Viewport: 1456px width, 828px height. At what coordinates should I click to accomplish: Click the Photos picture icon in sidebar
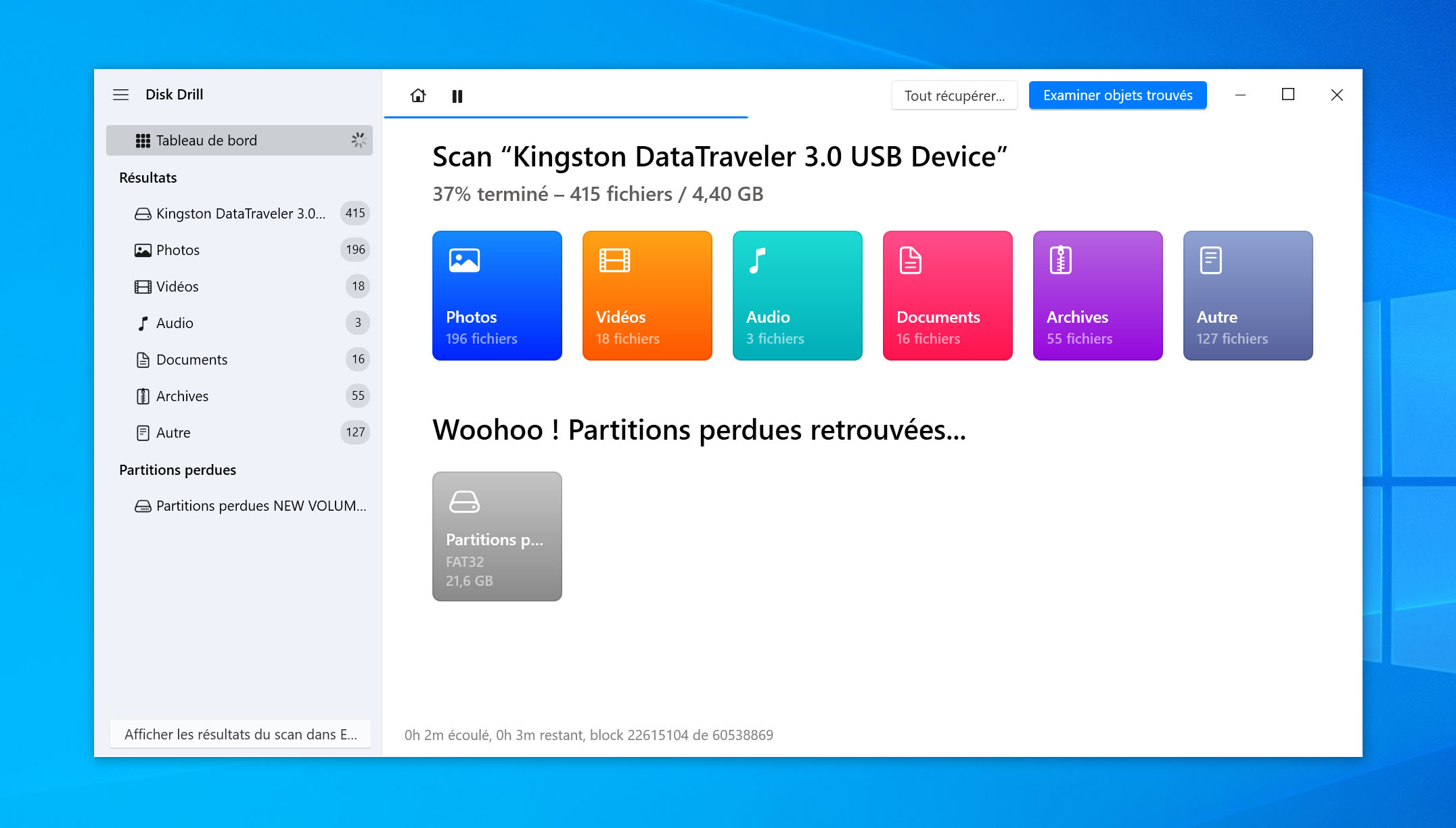[143, 250]
